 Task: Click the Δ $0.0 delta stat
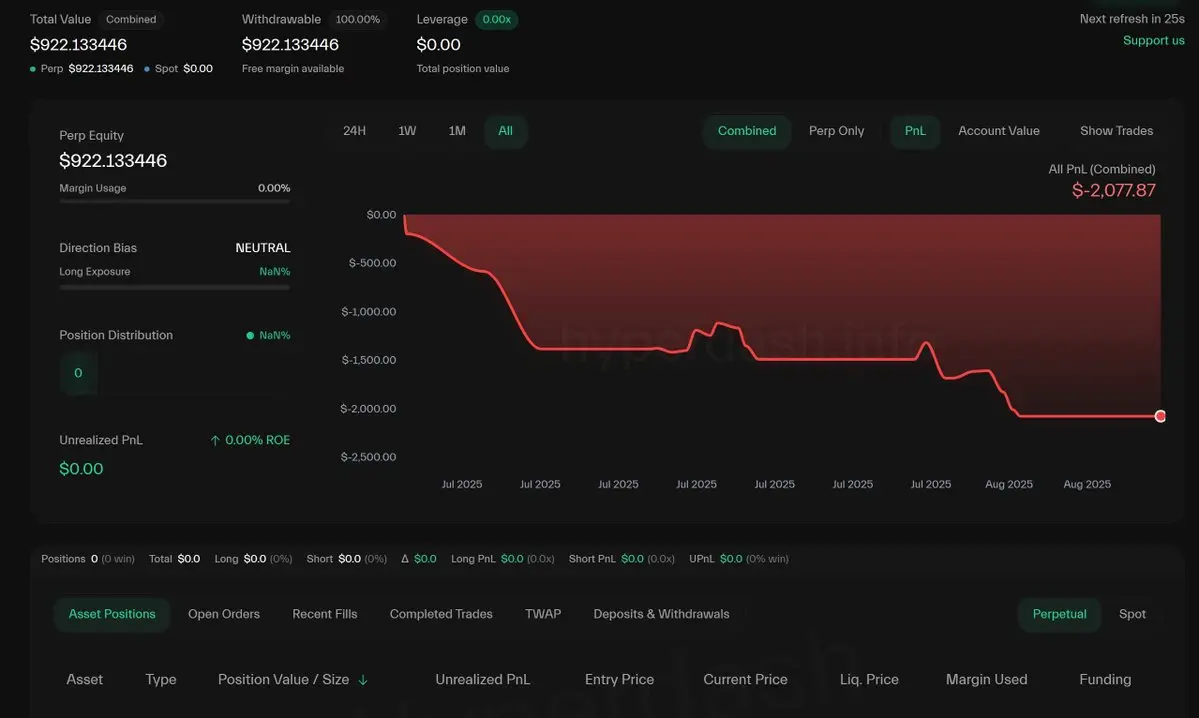coord(418,559)
